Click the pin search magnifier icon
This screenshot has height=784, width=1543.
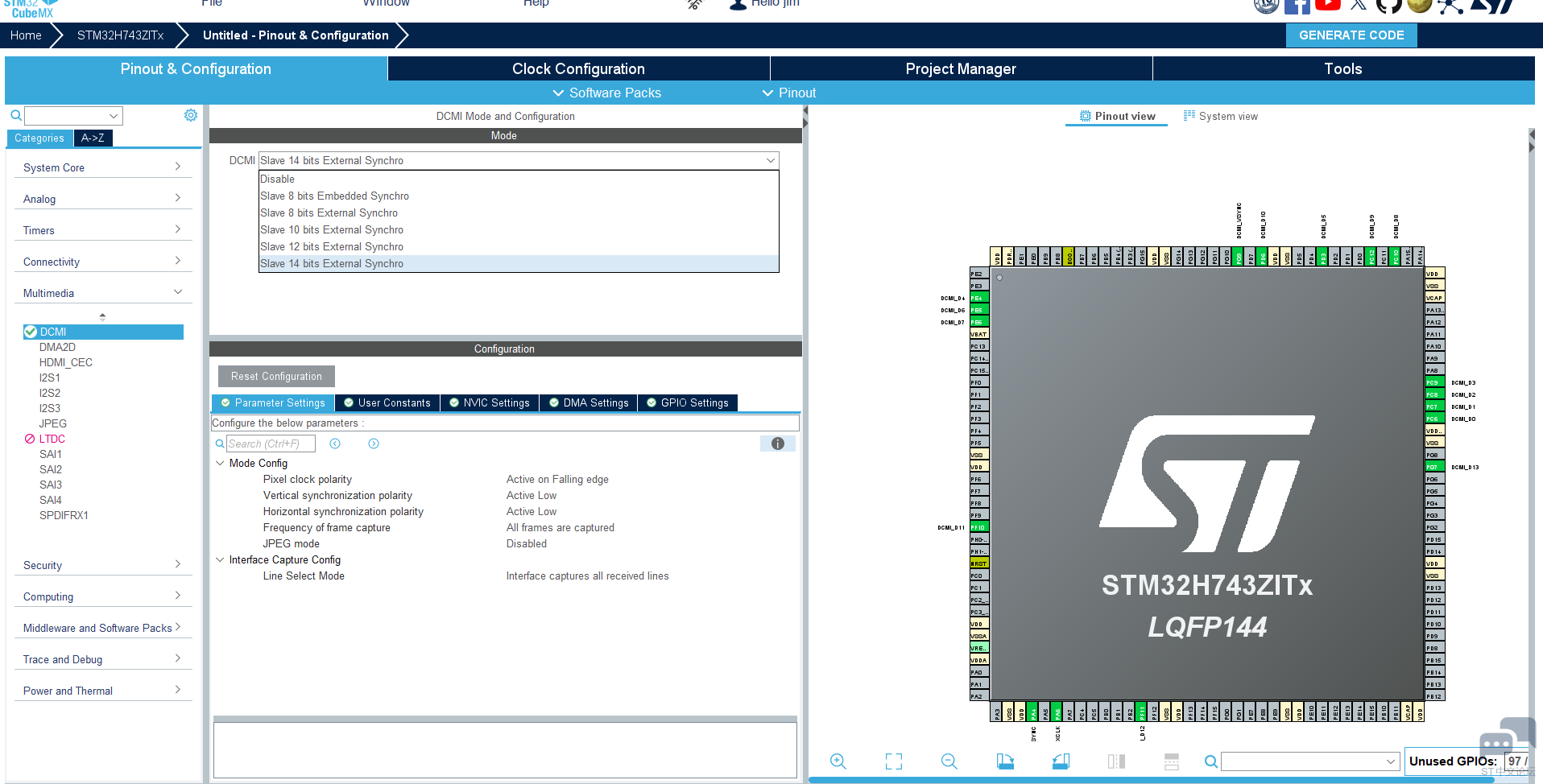point(1210,761)
